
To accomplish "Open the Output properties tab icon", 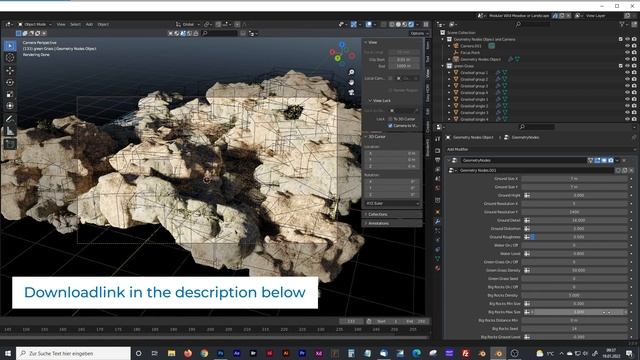I will (x=438, y=160).
